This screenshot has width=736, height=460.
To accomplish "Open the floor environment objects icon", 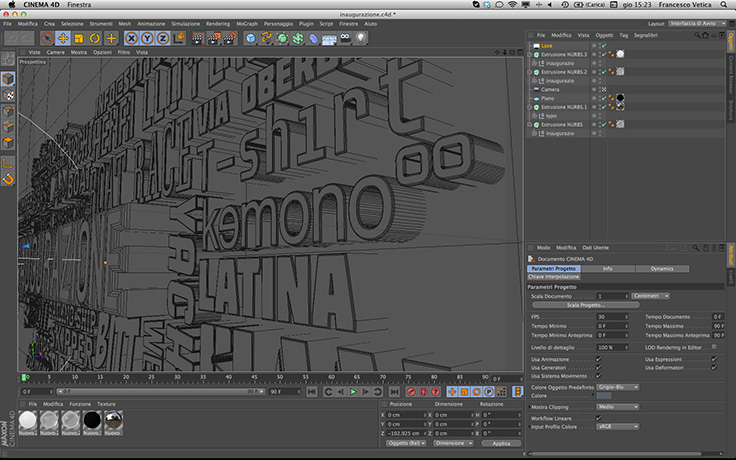I will [x=330, y=38].
